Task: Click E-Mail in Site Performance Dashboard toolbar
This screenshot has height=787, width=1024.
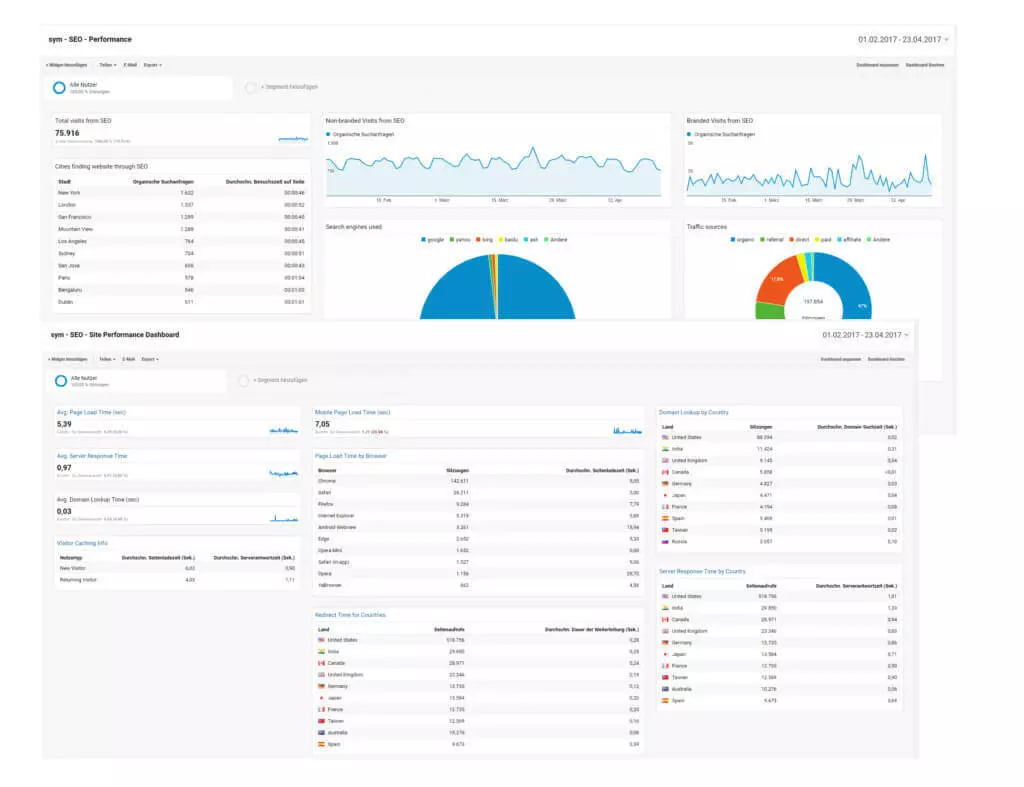Action: point(129,359)
